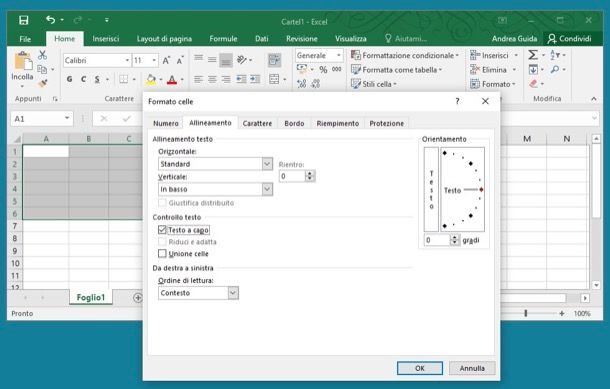Screen dimensions: 610x389
Task: Click the clear eraser icon
Action: click(533, 84)
